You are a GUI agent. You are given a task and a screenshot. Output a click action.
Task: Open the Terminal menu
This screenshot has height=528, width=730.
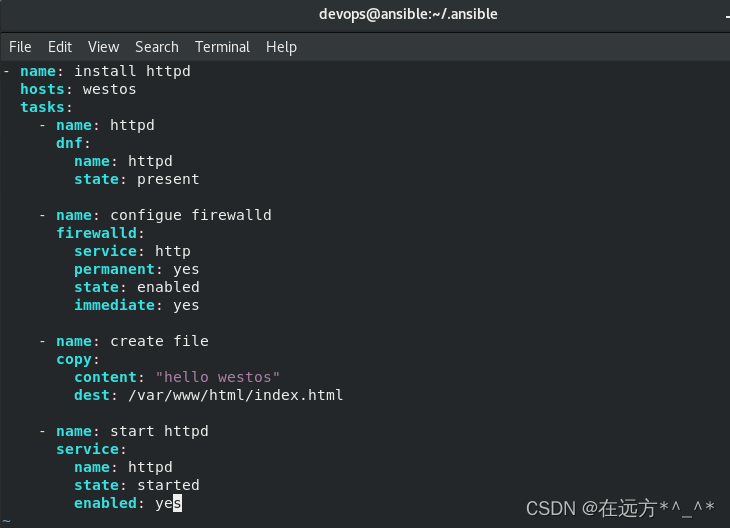222,47
